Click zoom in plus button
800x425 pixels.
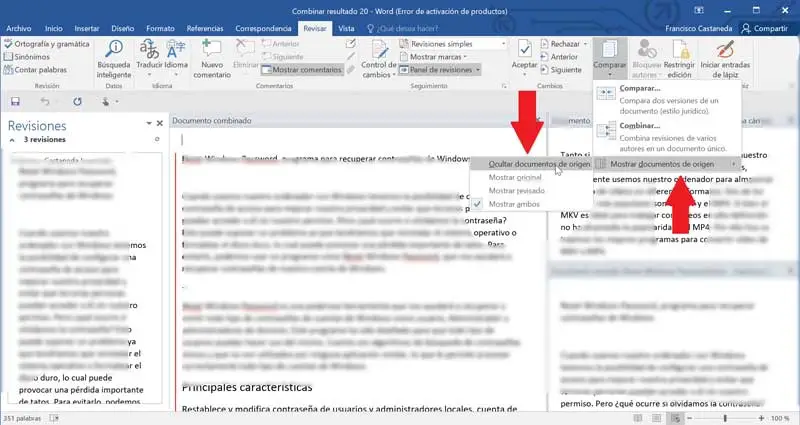coord(761,418)
